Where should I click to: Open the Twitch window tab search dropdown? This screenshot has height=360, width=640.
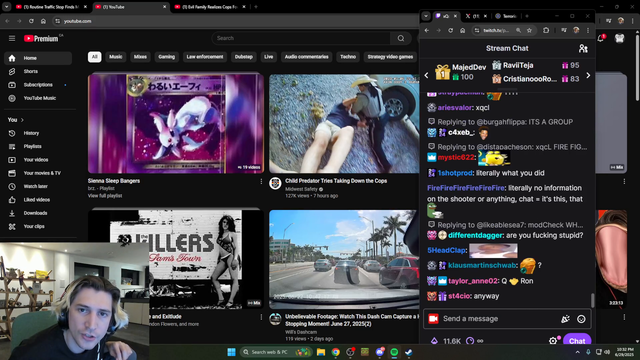click(x=426, y=16)
